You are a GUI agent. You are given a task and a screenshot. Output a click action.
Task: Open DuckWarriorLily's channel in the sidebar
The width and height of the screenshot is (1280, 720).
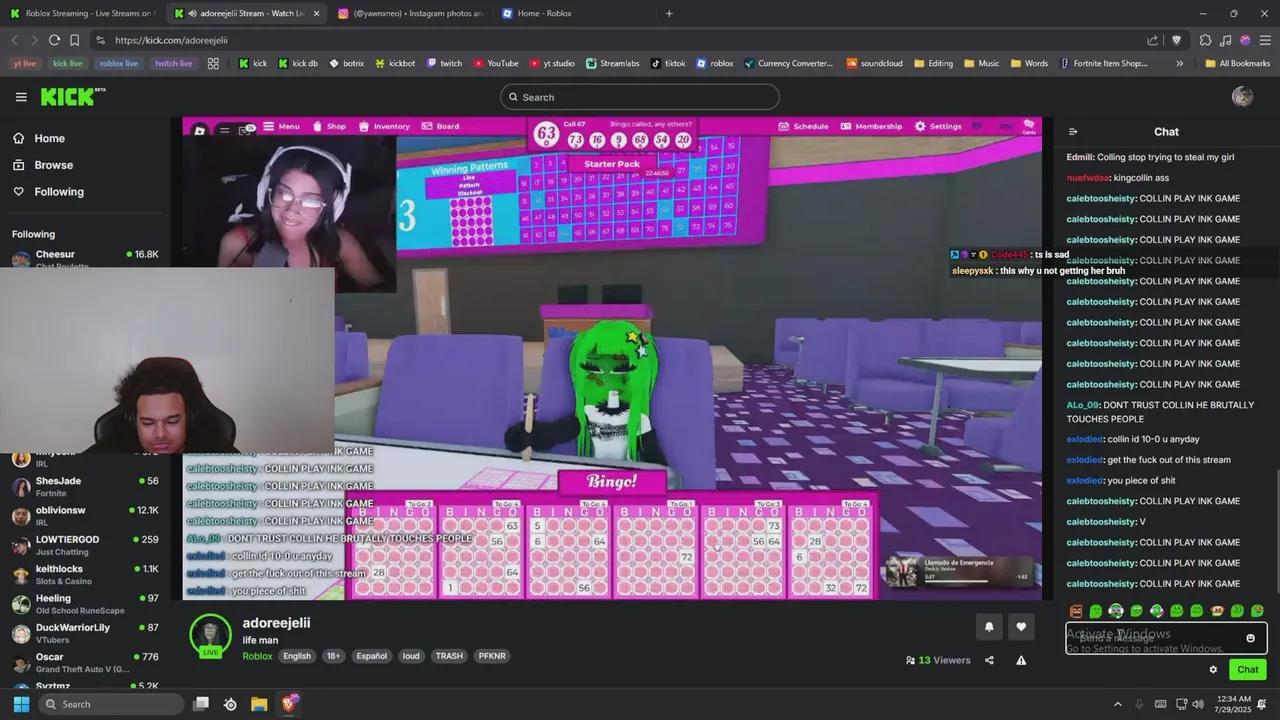coord(85,633)
